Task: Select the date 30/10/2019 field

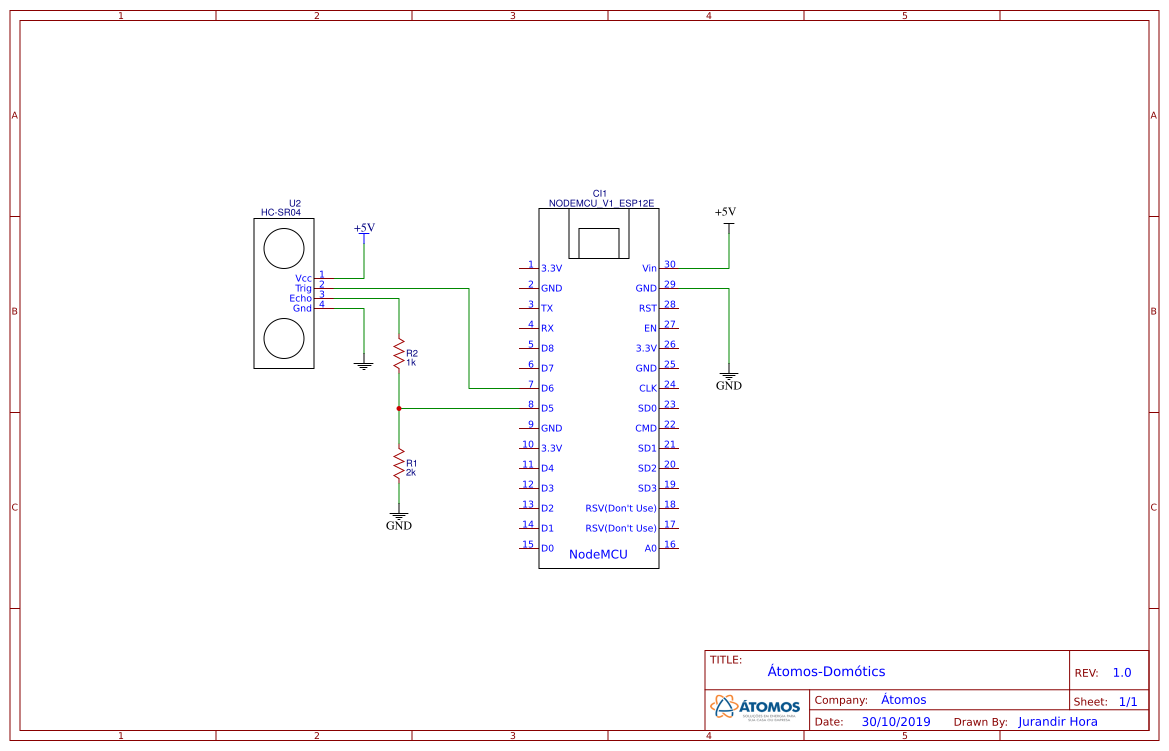Action: 895,722
